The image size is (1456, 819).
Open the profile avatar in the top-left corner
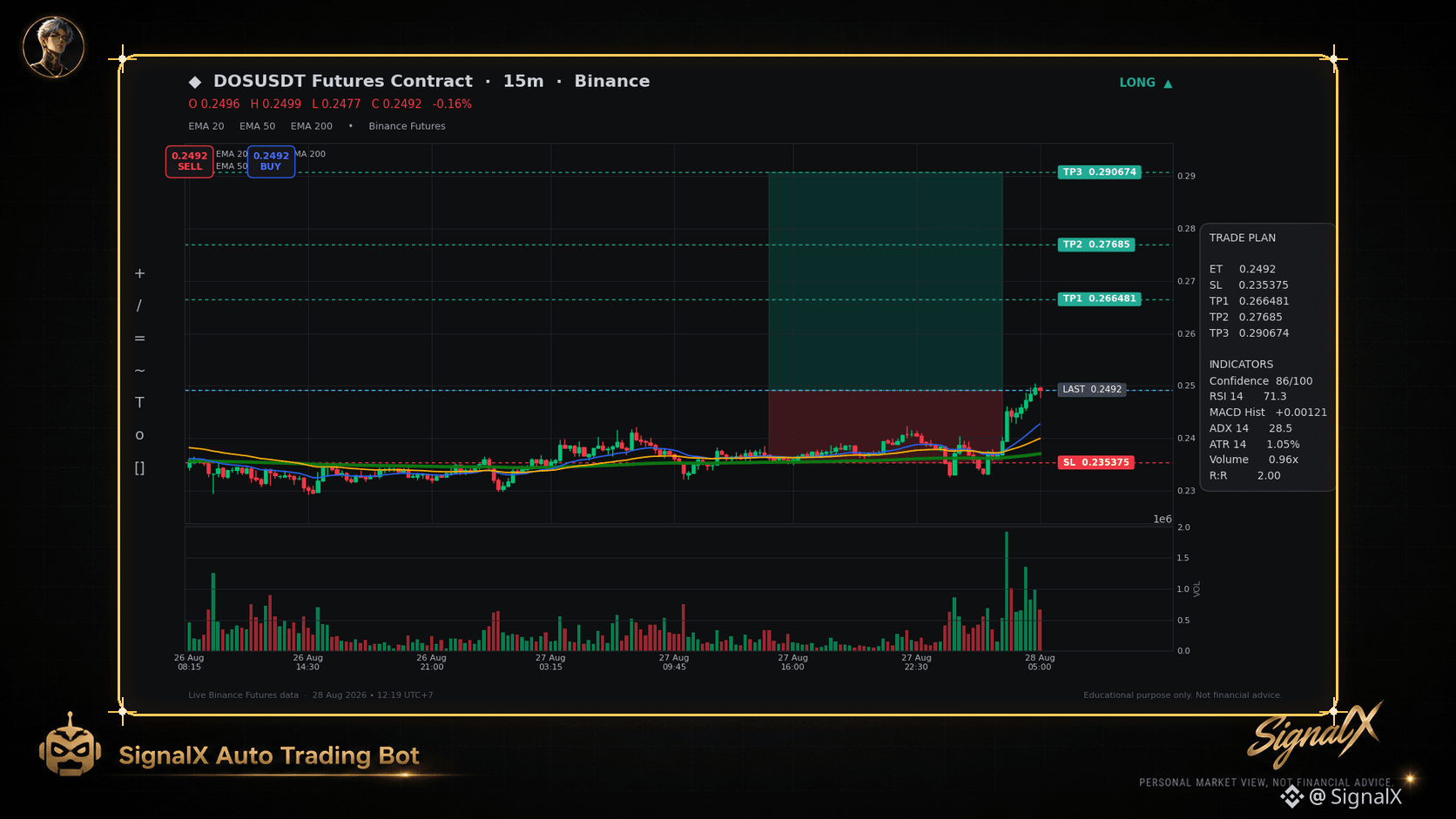point(53,46)
